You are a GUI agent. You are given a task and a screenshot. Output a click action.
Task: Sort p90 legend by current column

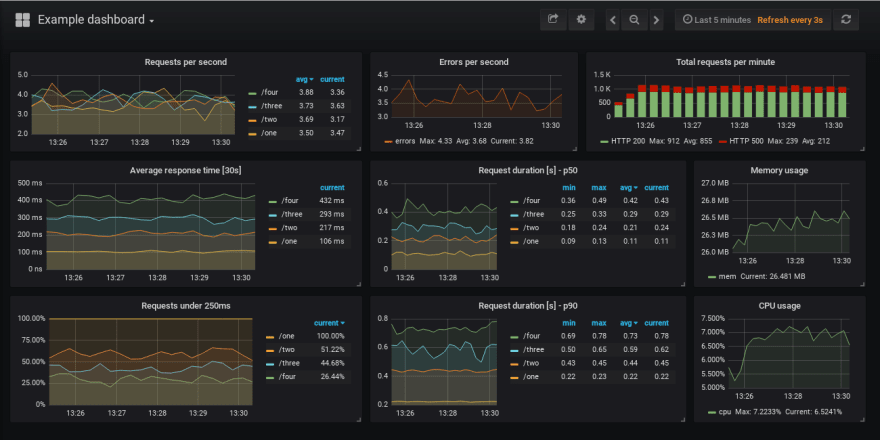[x=656, y=323]
